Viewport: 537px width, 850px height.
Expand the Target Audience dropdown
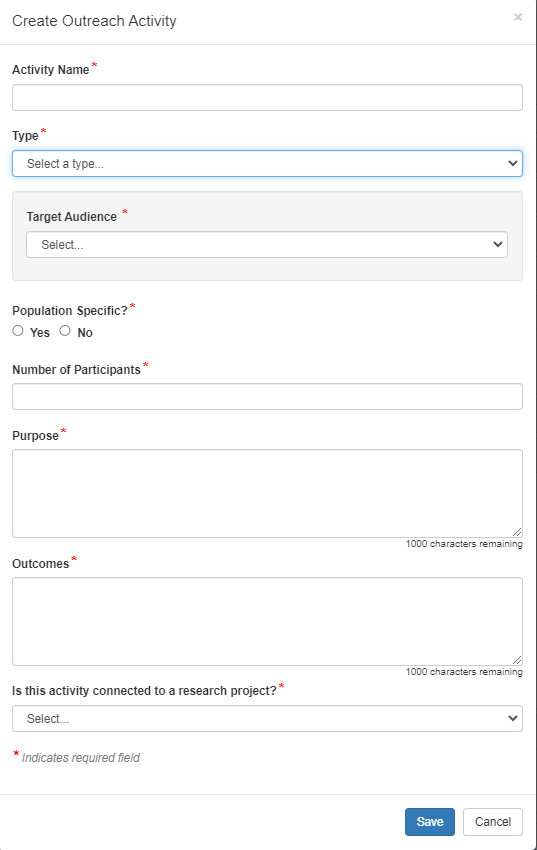(267, 244)
